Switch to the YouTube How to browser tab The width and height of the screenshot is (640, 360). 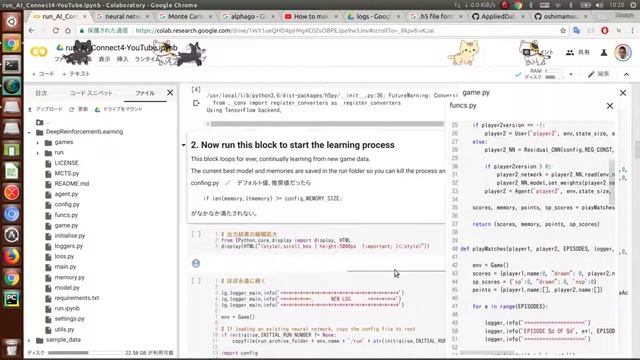point(310,16)
